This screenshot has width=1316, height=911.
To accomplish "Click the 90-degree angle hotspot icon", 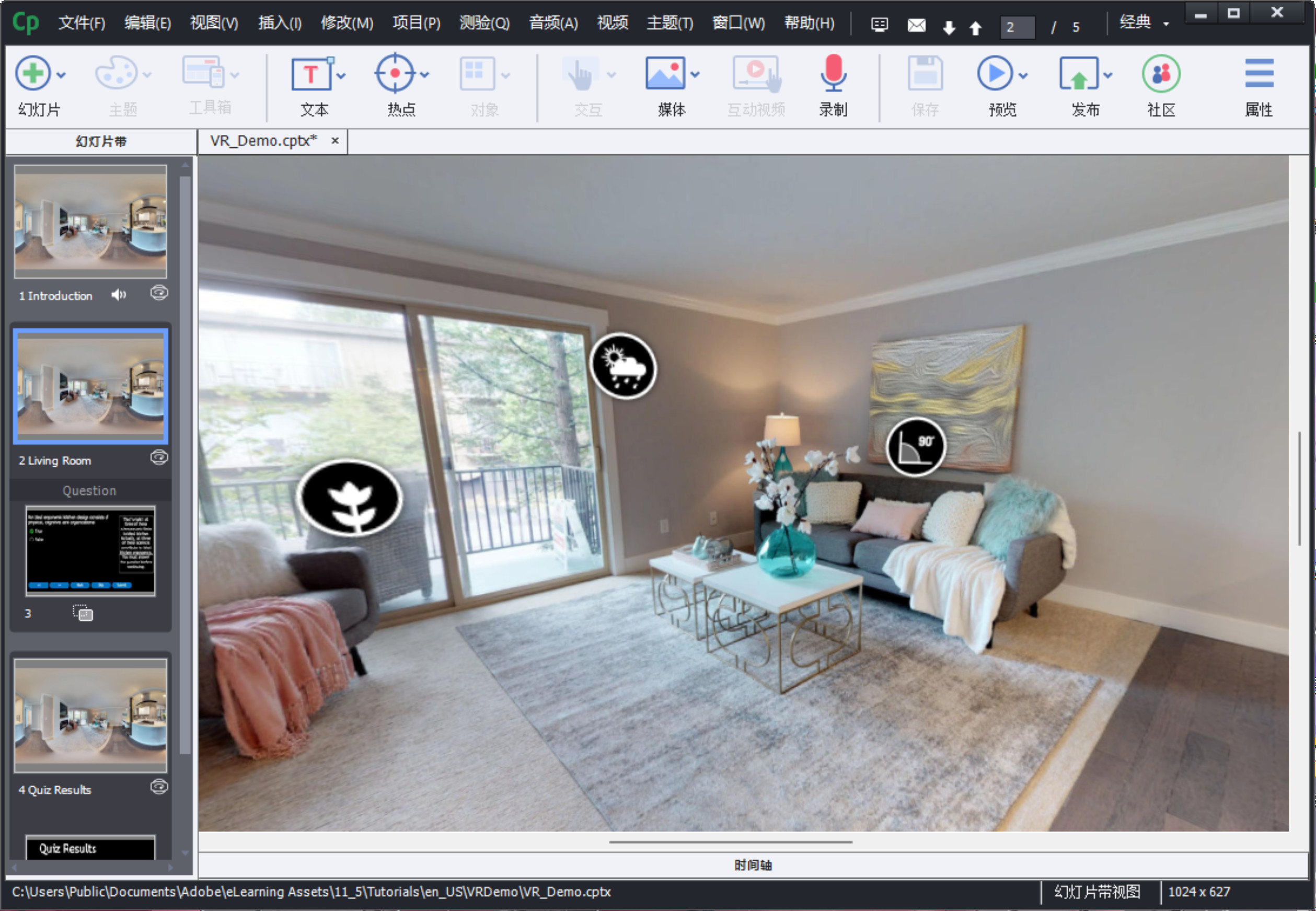I will coord(915,447).
